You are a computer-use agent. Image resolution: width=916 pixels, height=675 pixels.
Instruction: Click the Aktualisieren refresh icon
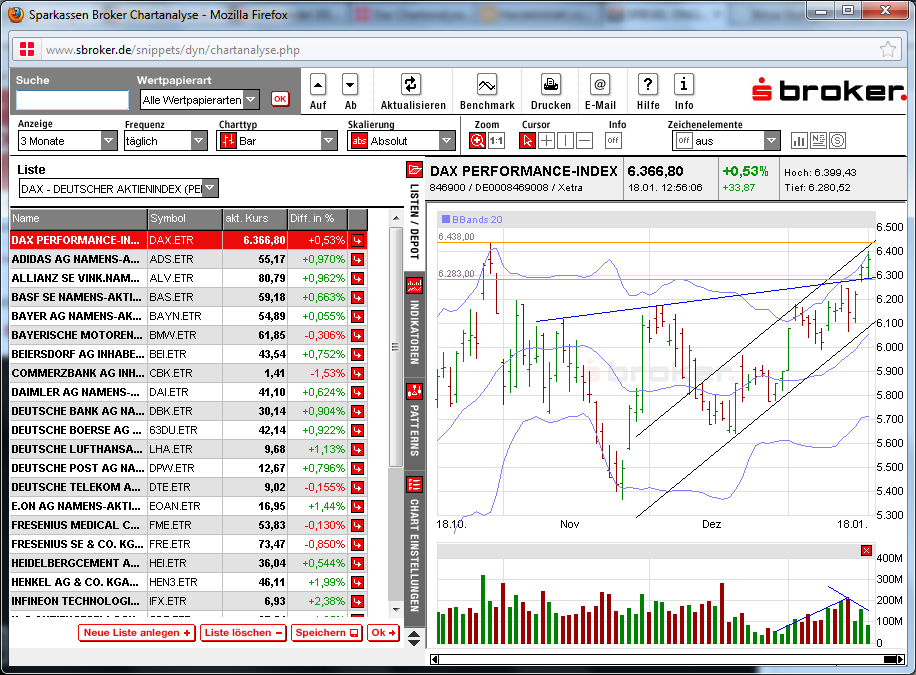click(x=410, y=84)
